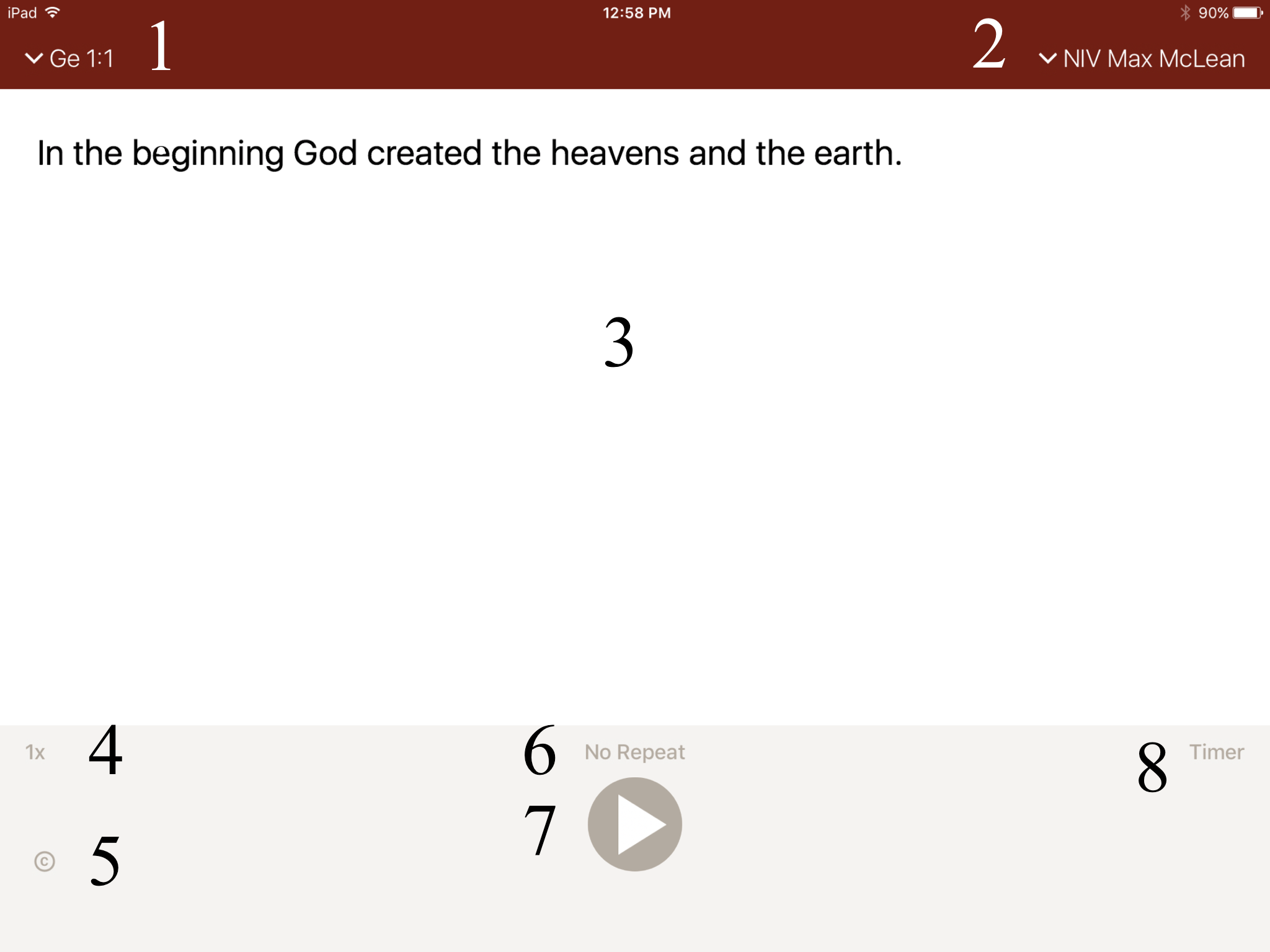Screen dimensions: 1270x952
Task: Open the No Repeat setting
Action: (634, 751)
